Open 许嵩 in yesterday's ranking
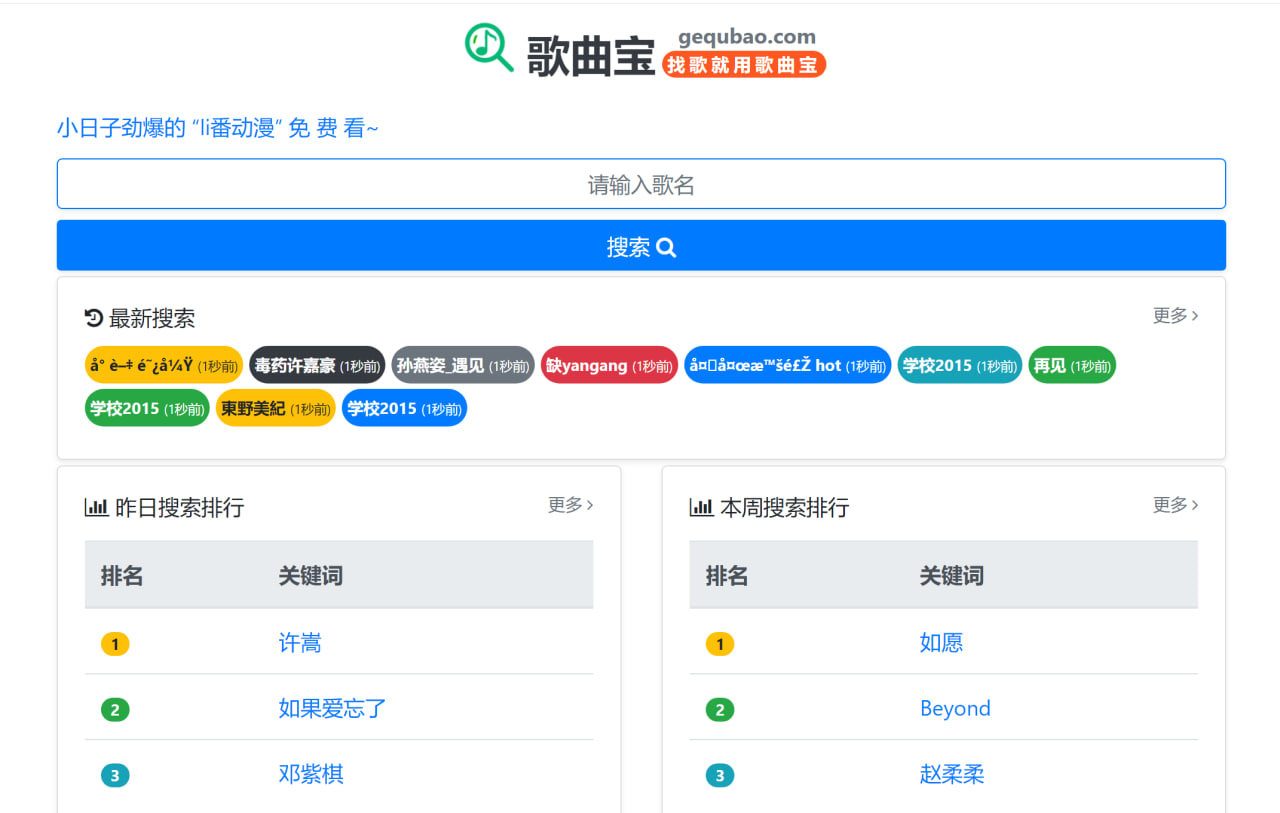This screenshot has height=813, width=1280. coord(300,643)
